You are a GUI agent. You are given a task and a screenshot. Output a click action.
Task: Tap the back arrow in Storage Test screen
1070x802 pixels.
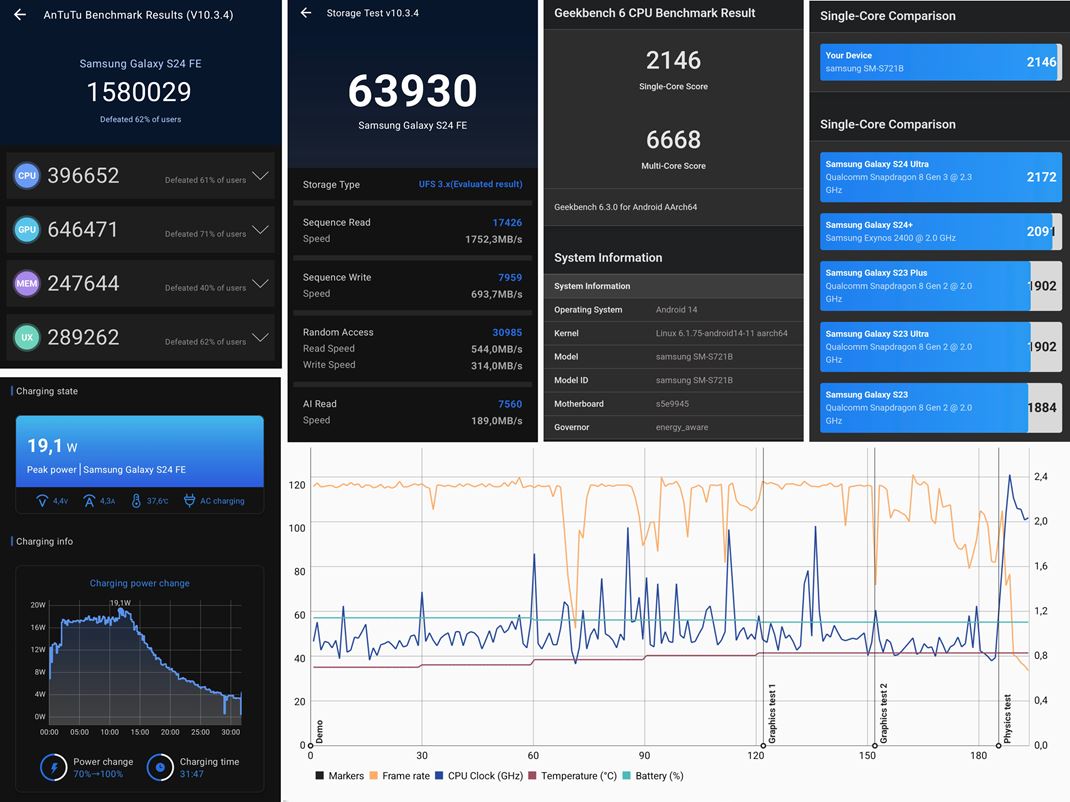point(306,12)
